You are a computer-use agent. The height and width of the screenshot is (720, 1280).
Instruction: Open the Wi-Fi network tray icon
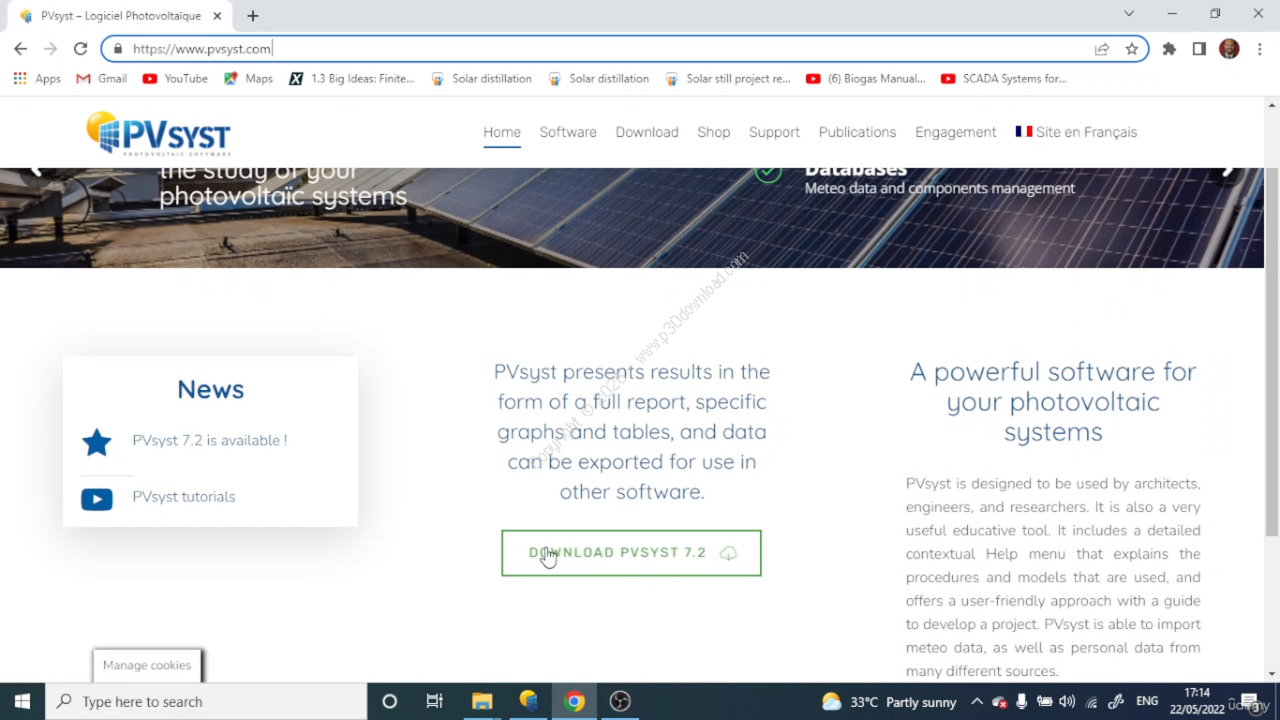click(1092, 702)
